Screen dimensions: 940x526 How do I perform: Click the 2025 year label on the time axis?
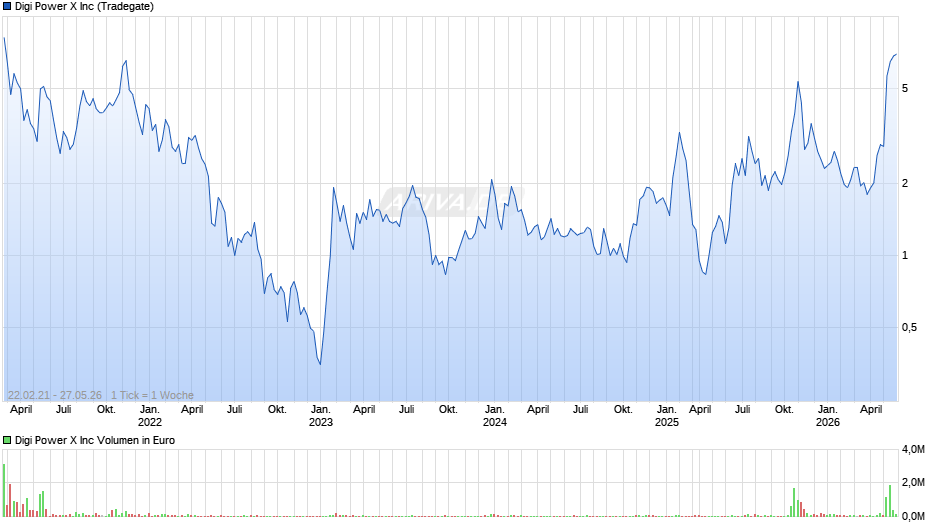pyautogui.click(x=667, y=422)
